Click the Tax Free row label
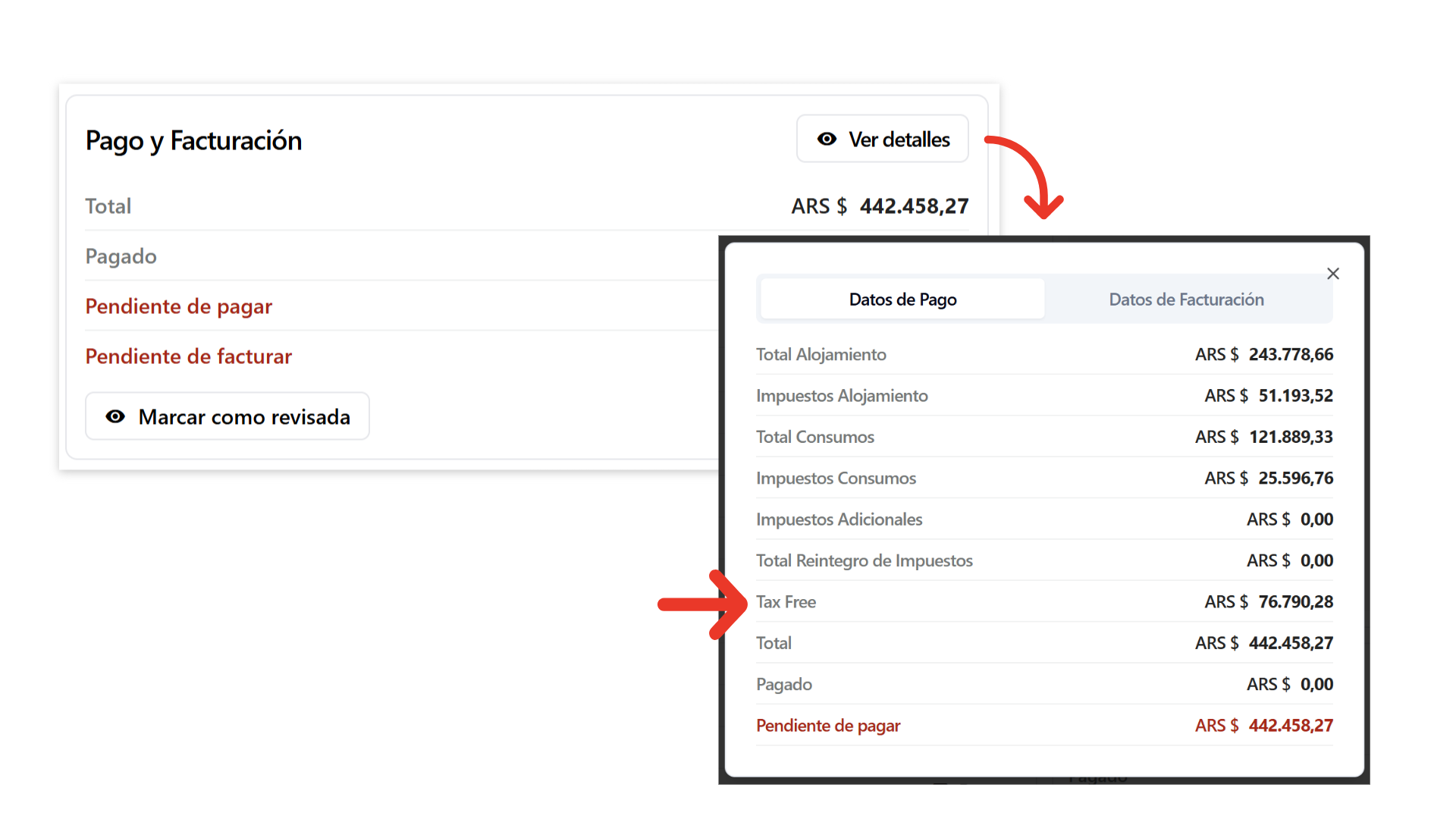The height and width of the screenshot is (819, 1456). coord(786,602)
